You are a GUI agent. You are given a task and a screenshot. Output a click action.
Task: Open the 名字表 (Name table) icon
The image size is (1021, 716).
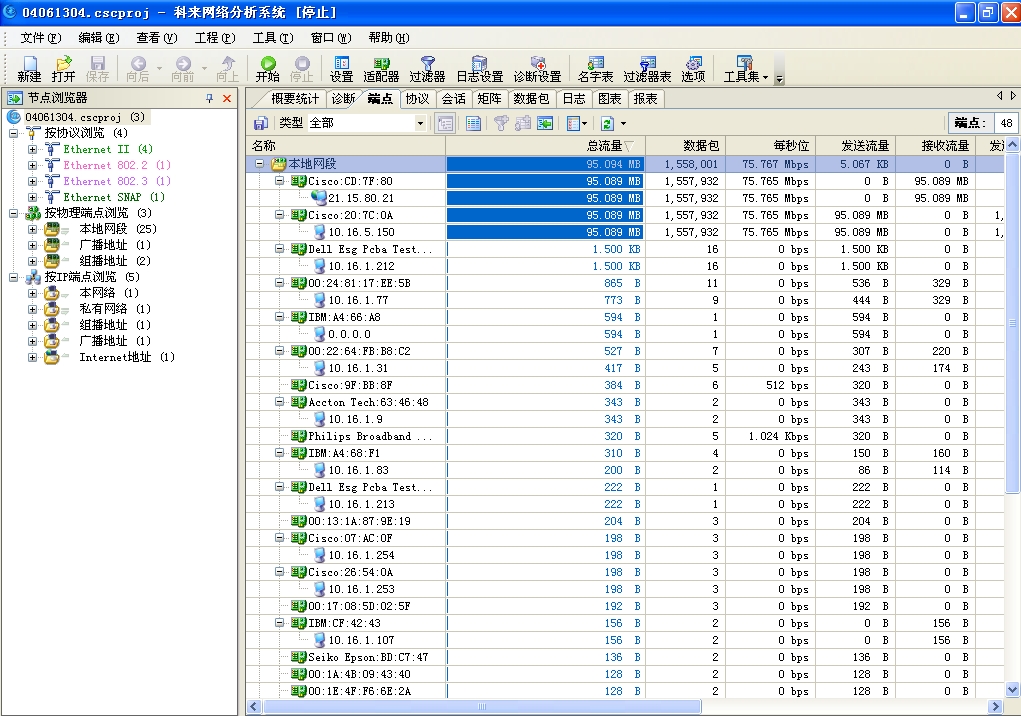pyautogui.click(x=596, y=68)
